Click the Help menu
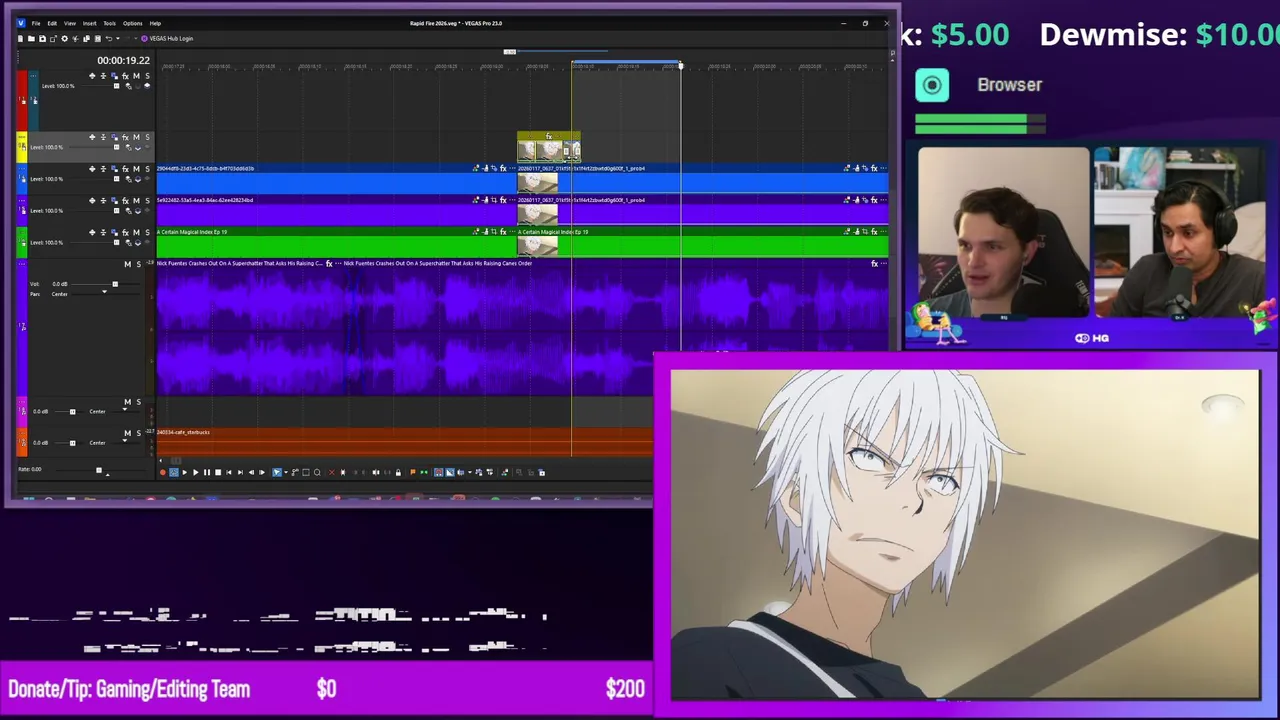This screenshot has width=1280, height=720. pyautogui.click(x=155, y=23)
